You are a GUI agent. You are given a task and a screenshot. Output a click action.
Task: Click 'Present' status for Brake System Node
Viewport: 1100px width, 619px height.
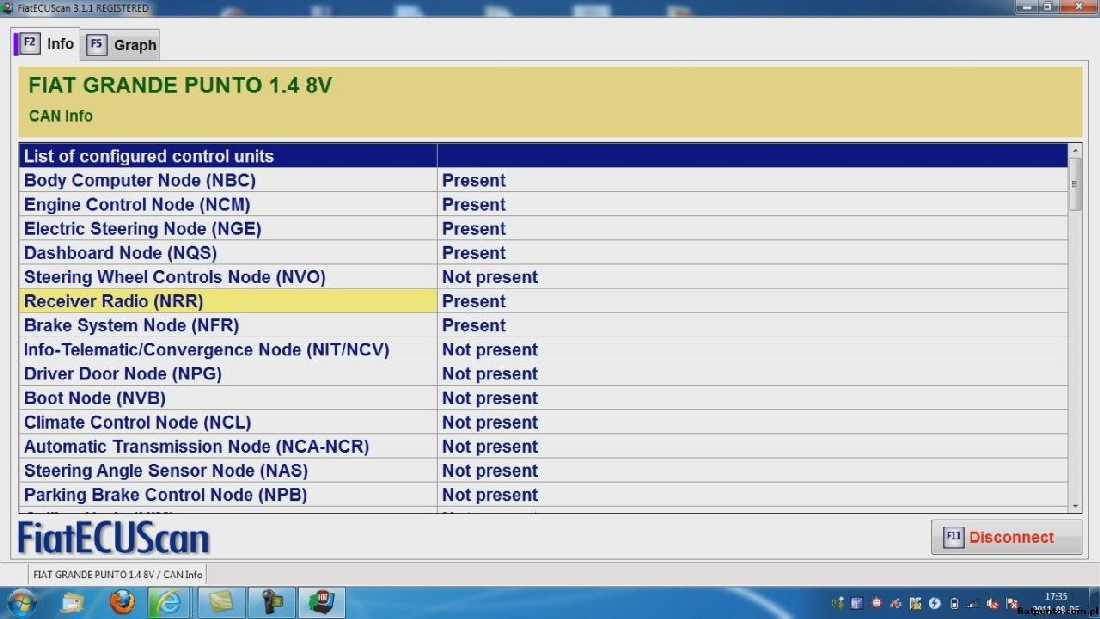pyautogui.click(x=474, y=326)
